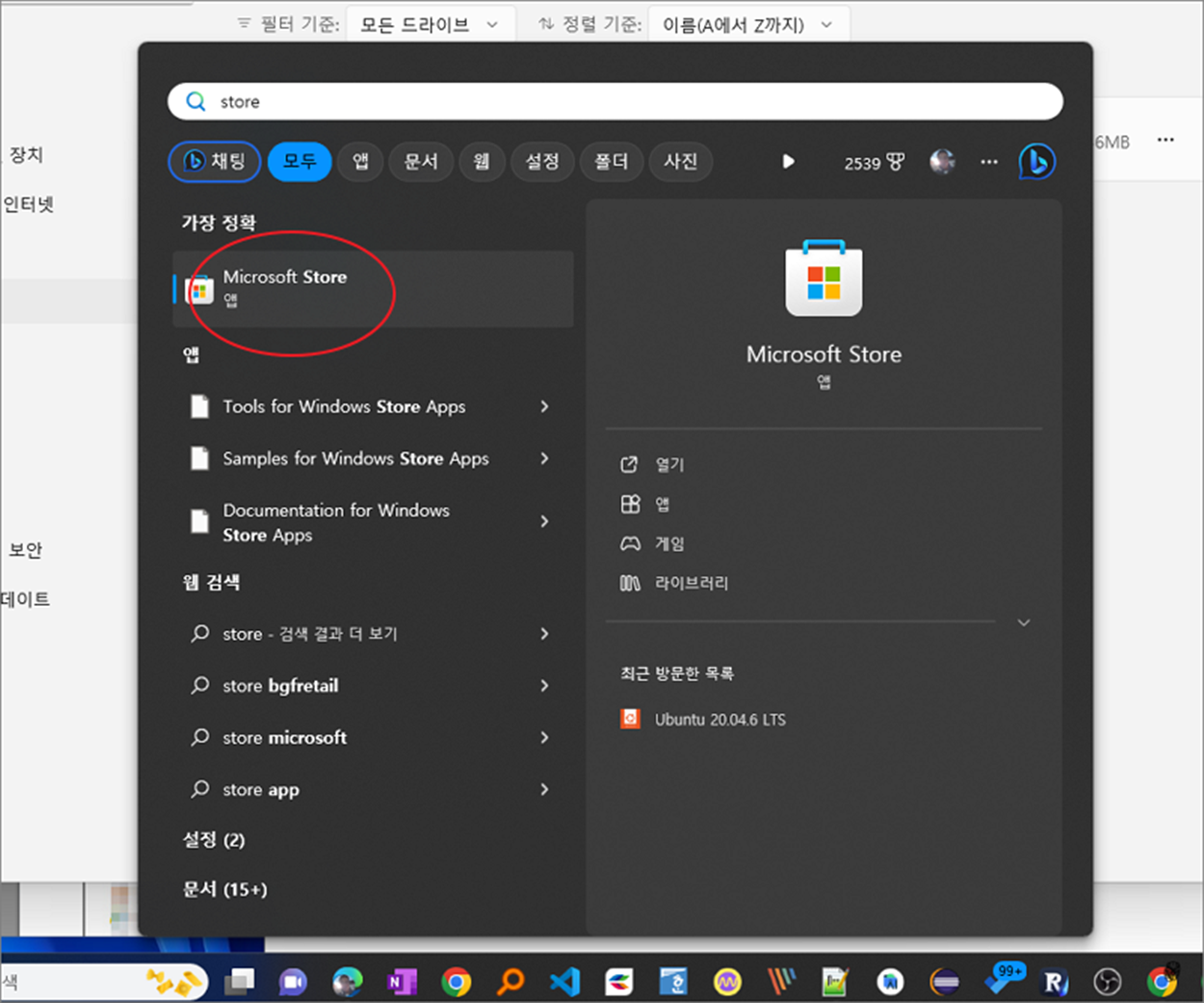Open the purple video chat taskbar icon
This screenshot has height=1003, width=1204.
point(293,982)
